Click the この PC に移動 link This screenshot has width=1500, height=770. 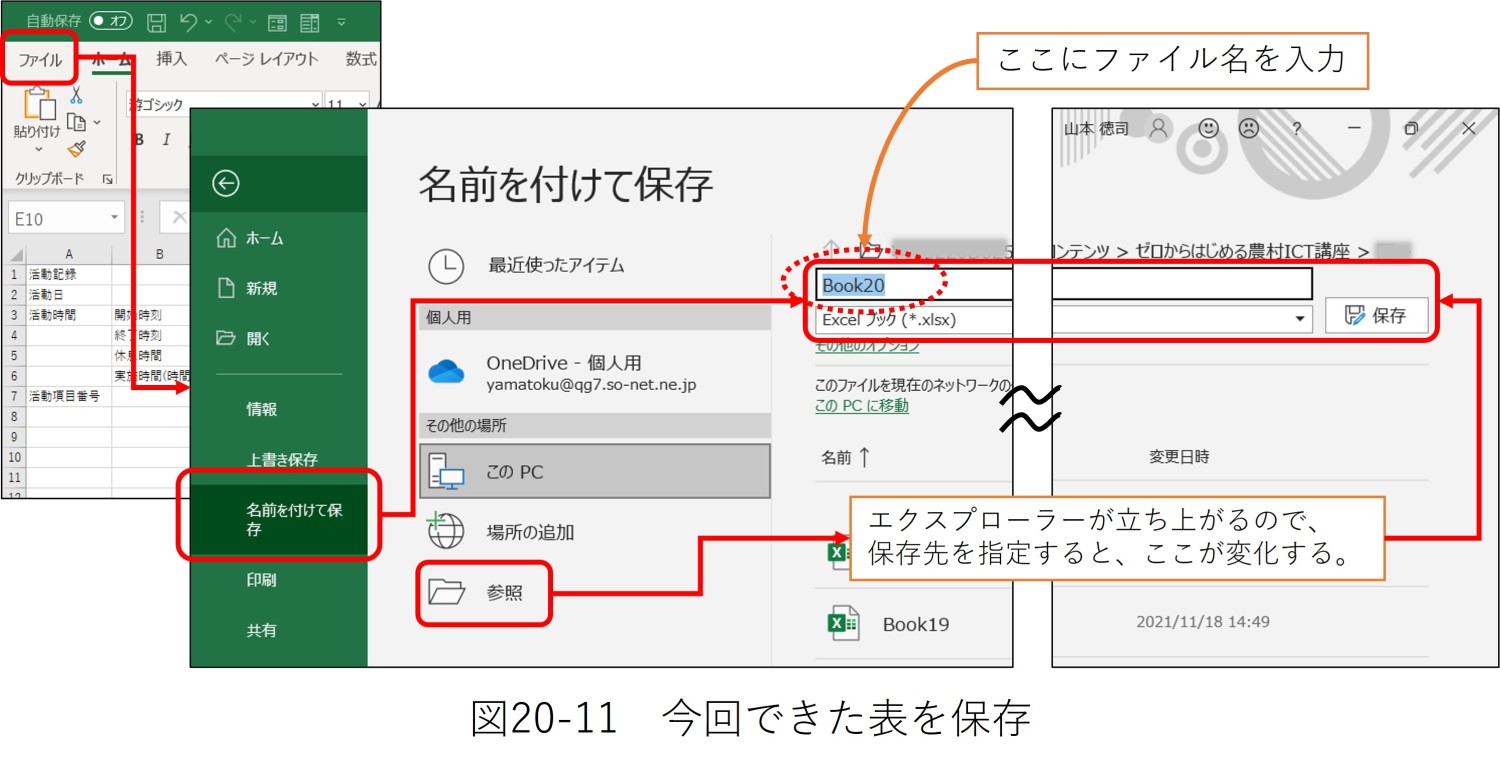(x=862, y=405)
